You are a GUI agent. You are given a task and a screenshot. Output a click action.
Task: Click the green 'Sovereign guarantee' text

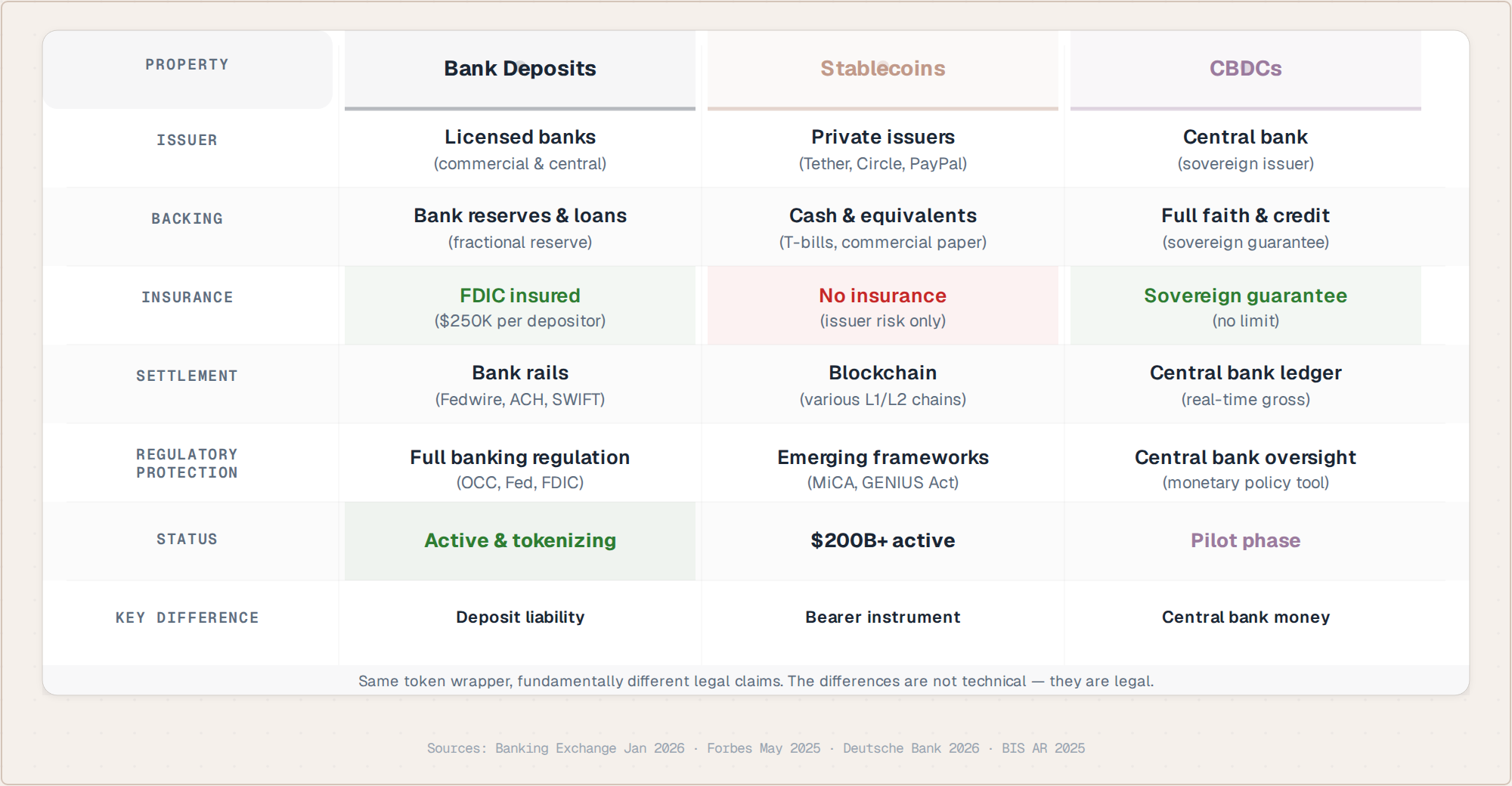tap(1246, 296)
